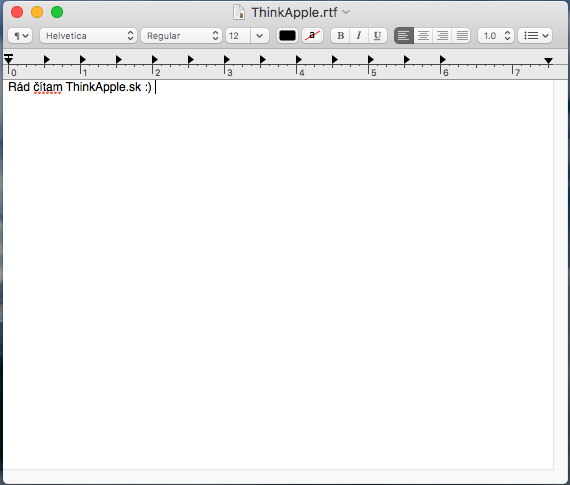Justify the text

(462, 36)
